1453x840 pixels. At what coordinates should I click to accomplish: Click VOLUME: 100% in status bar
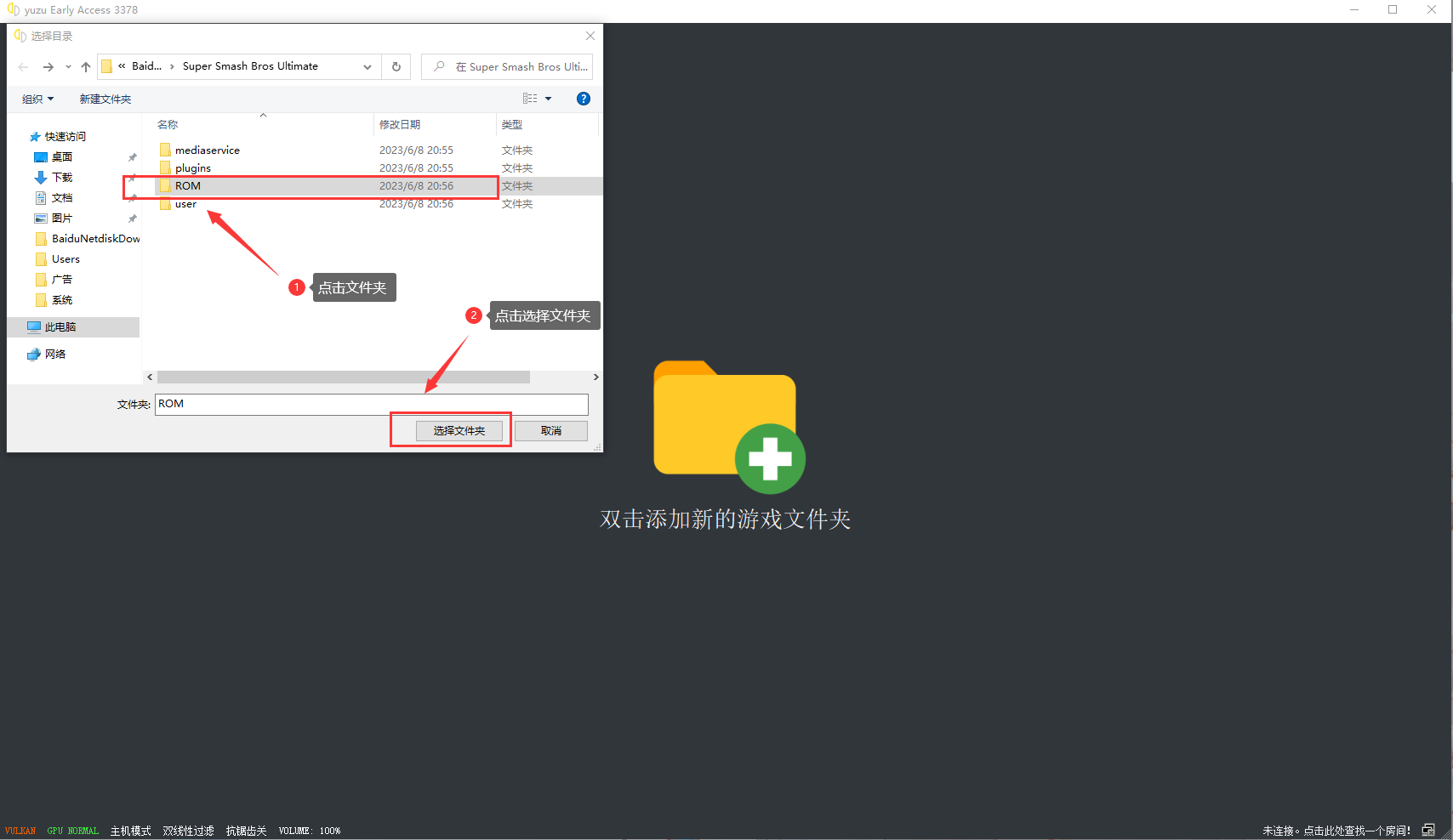310,831
